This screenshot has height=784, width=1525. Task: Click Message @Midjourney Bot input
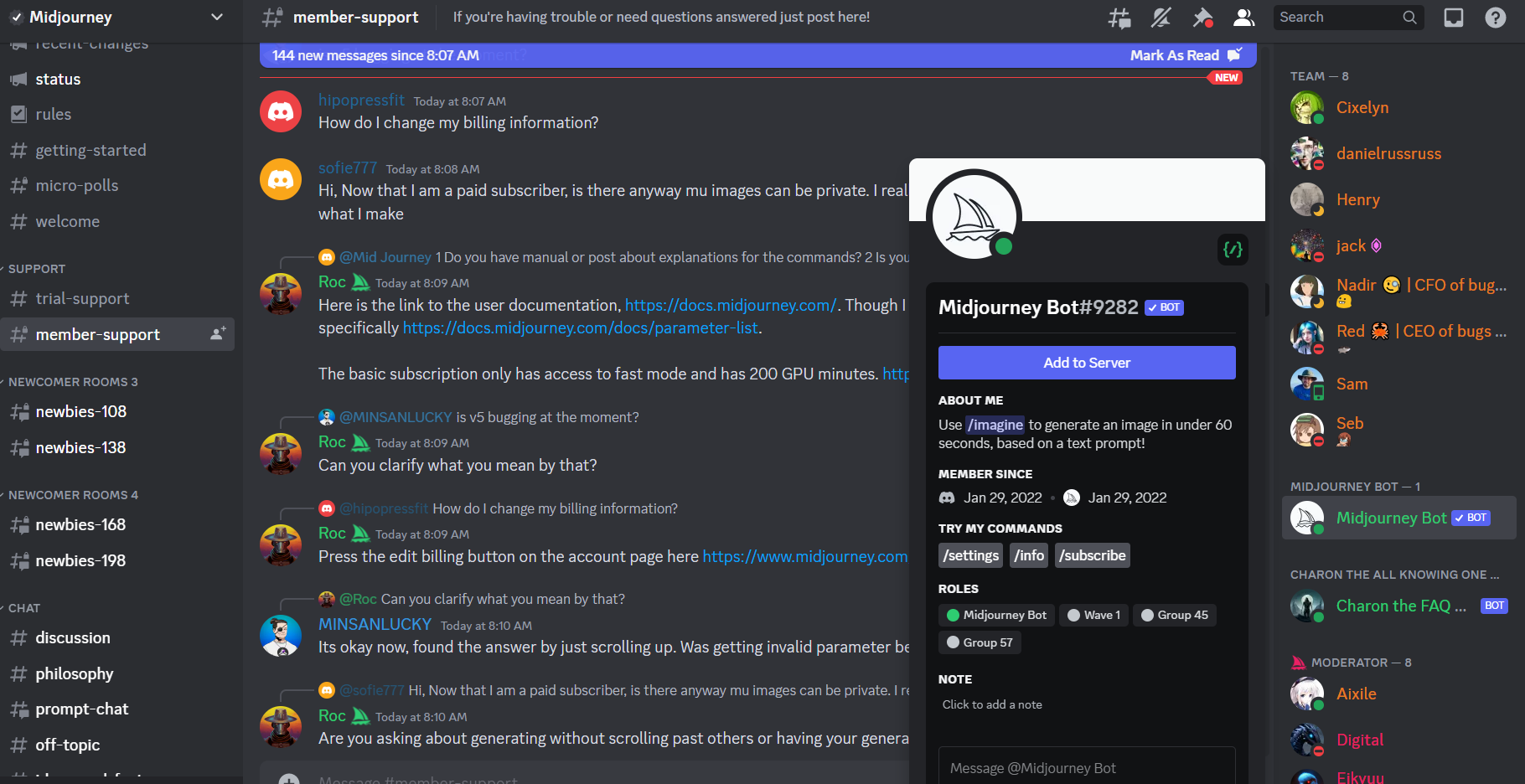(x=1087, y=767)
